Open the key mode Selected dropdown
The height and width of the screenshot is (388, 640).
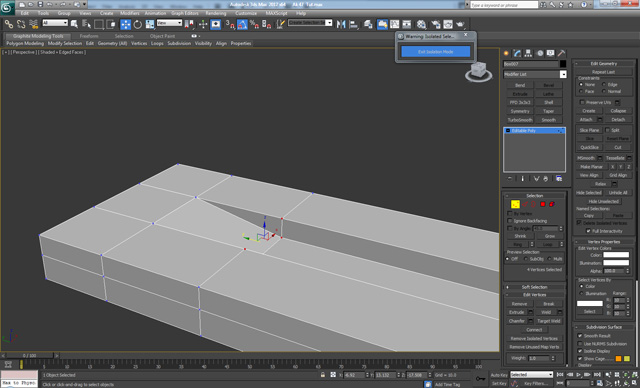tap(531, 375)
